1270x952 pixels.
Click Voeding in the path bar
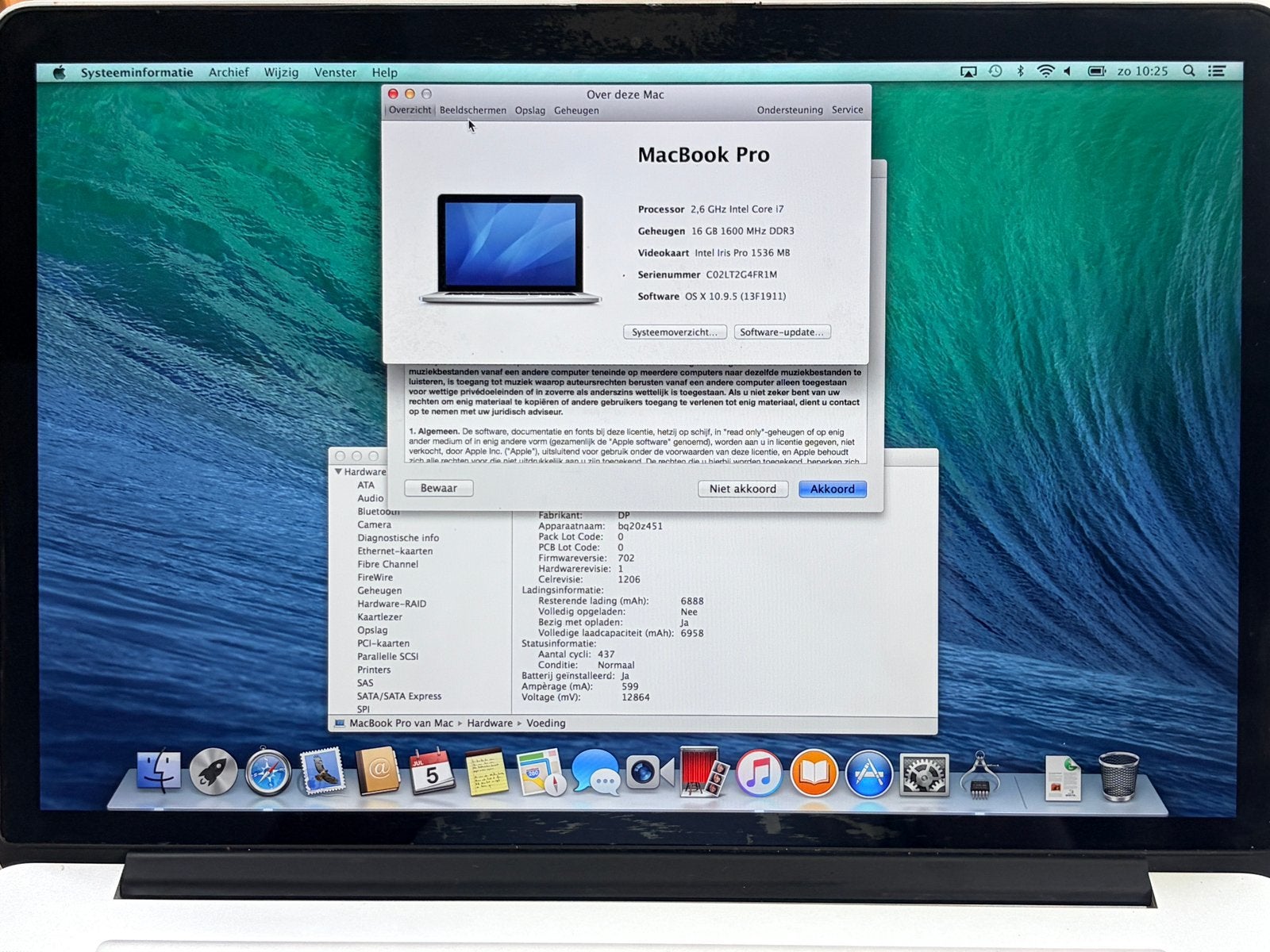[546, 723]
